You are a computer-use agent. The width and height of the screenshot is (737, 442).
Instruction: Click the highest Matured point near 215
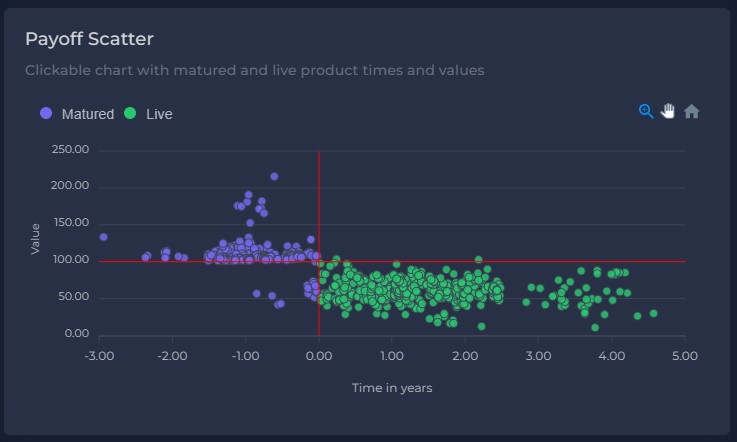click(274, 176)
